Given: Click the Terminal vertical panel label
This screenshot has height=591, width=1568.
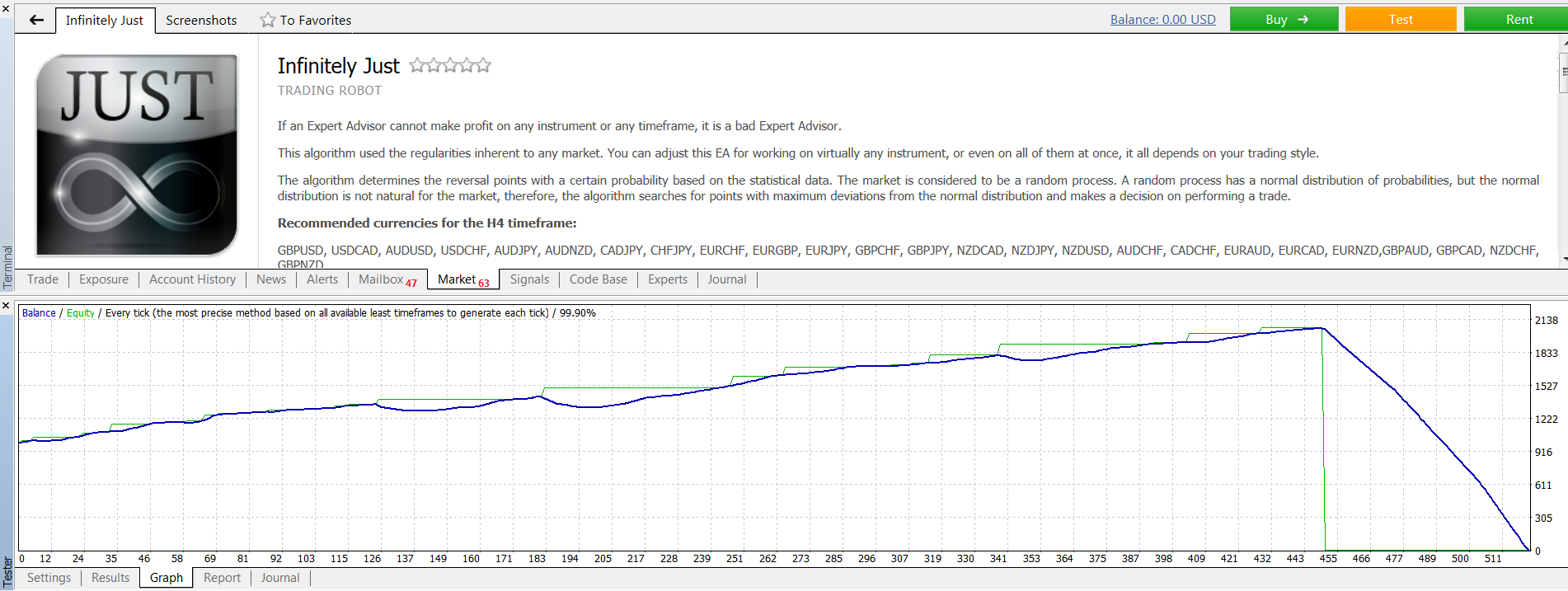Looking at the screenshot, I should [x=7, y=267].
